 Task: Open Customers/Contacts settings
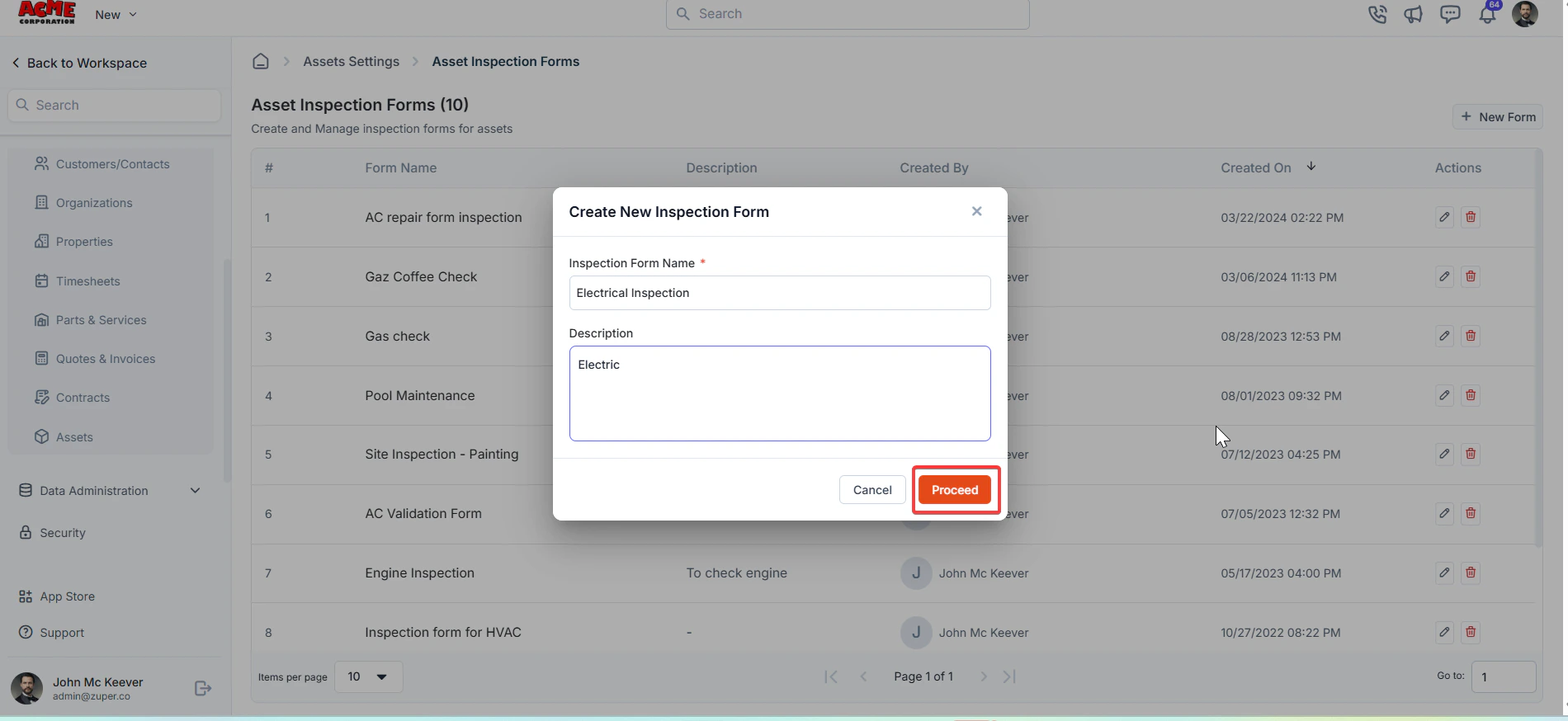(x=102, y=164)
